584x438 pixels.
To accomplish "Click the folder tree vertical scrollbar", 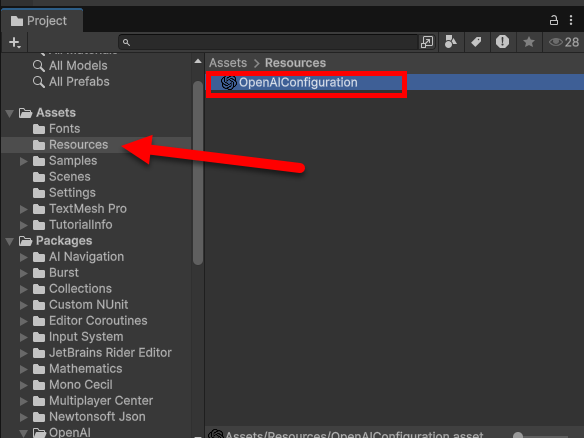I will [x=198, y=174].
